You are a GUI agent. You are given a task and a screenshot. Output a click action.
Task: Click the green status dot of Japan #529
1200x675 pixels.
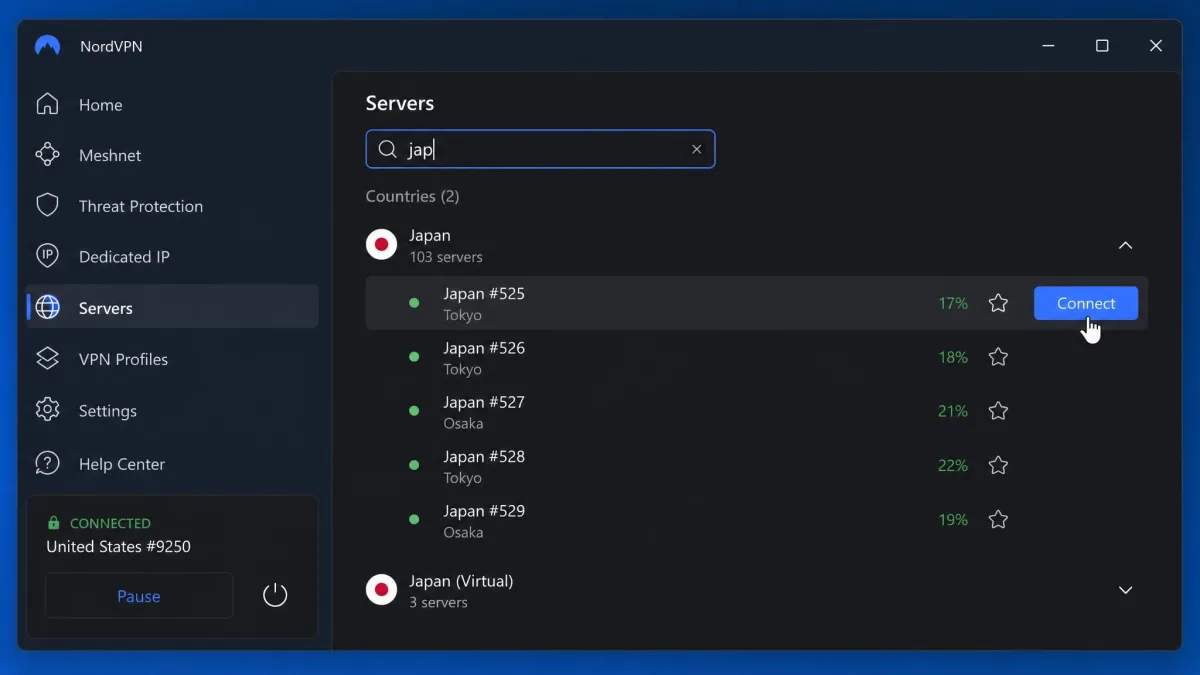tap(414, 519)
